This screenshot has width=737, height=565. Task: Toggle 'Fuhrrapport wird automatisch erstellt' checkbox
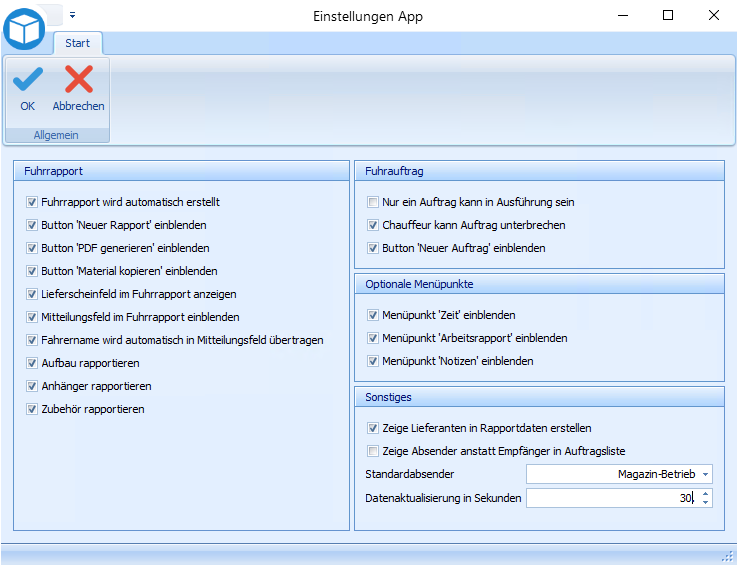[x=31, y=202]
